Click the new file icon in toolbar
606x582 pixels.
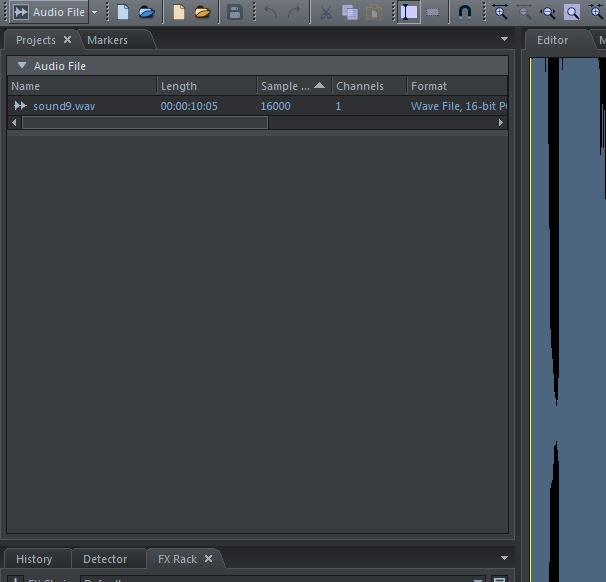coord(123,12)
